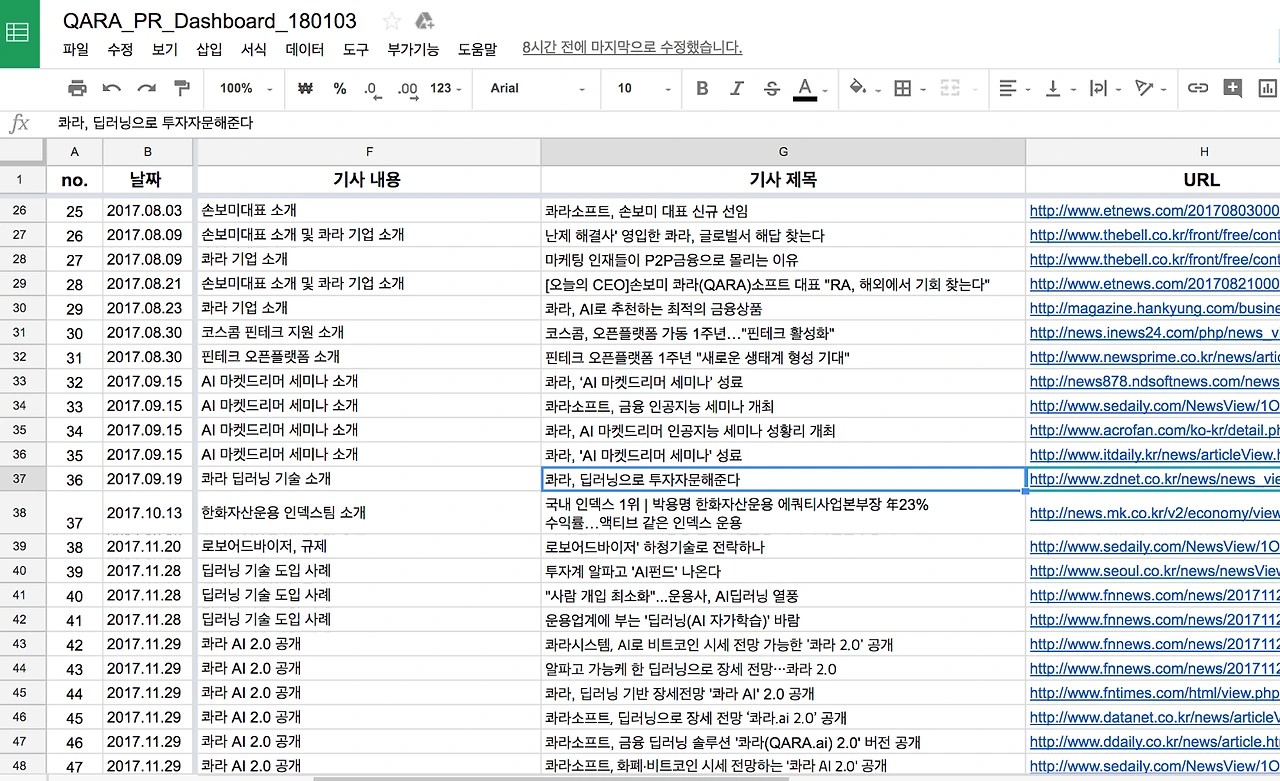Toggle bold formatting

point(702,88)
